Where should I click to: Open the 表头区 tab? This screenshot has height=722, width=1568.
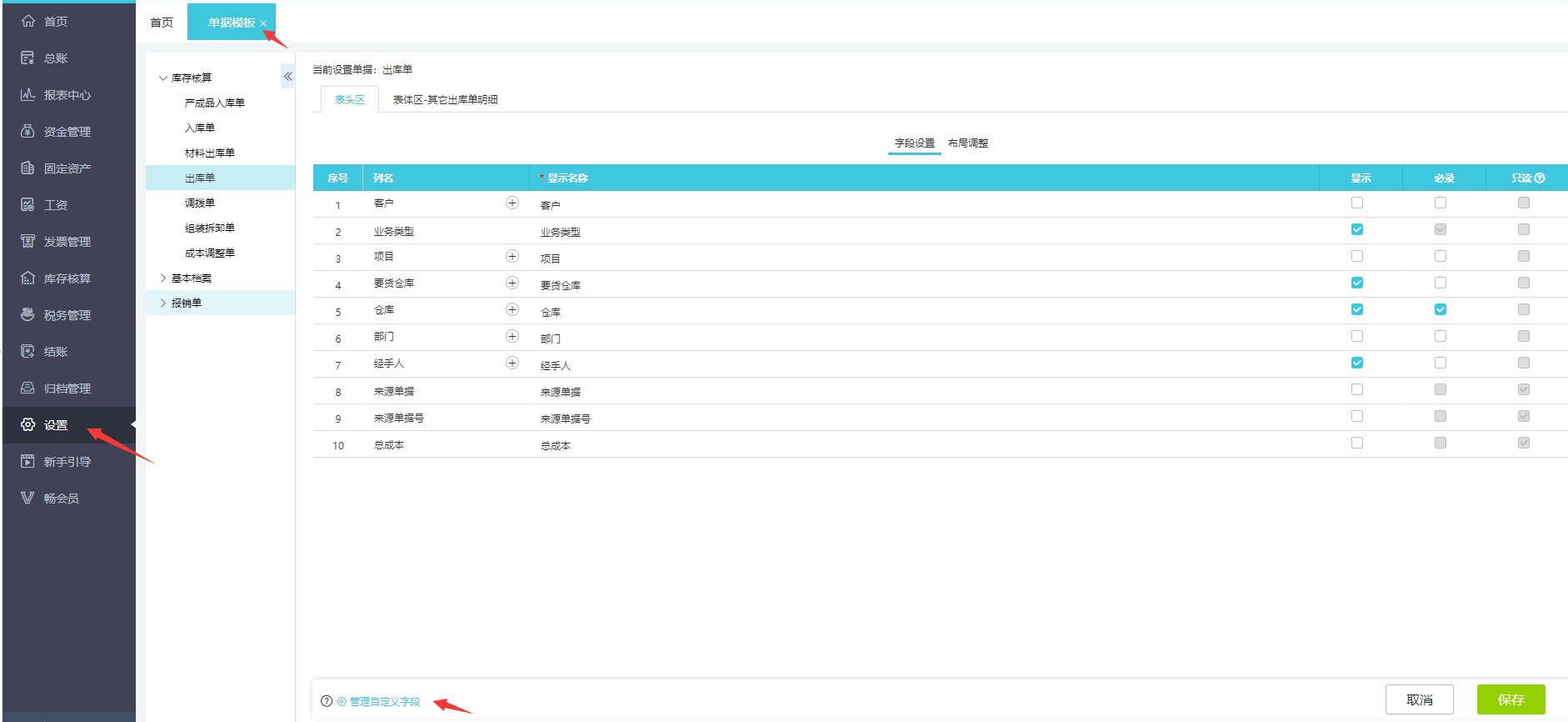click(350, 99)
